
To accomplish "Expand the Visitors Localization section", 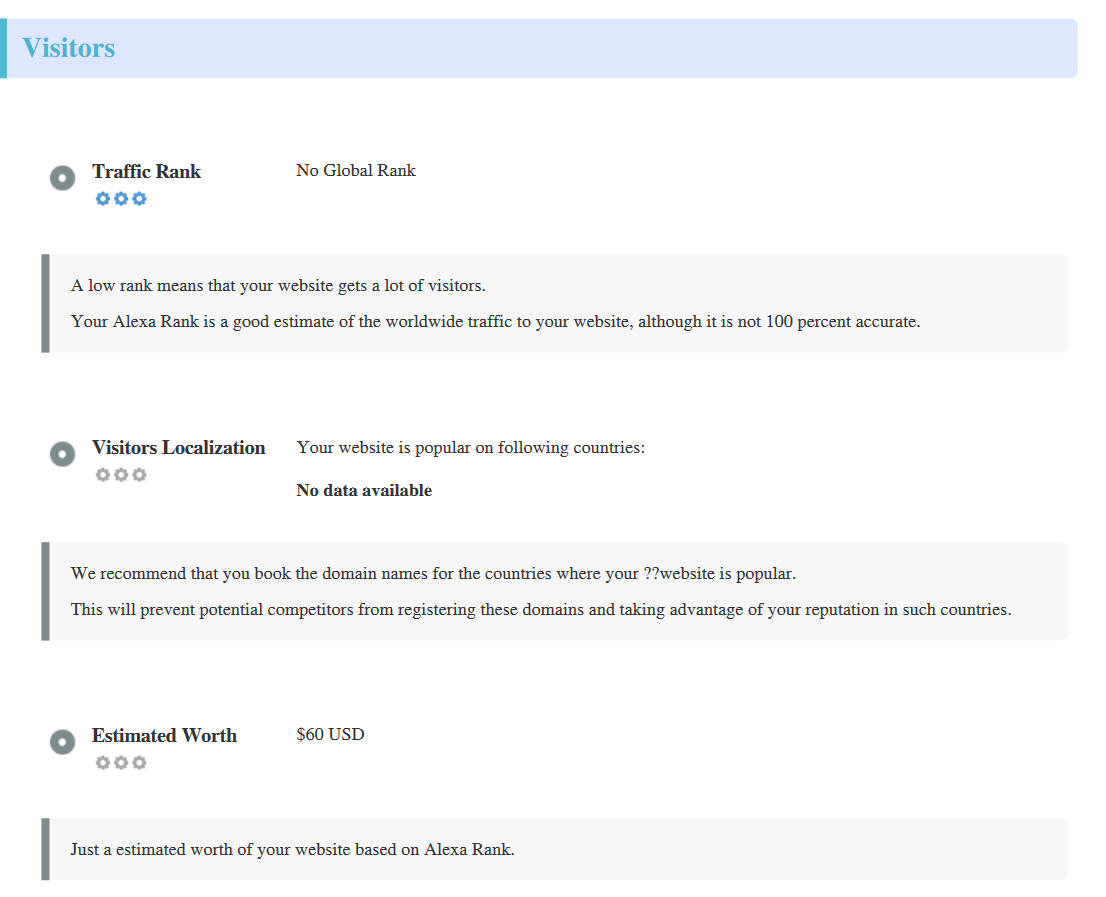I will 178,447.
